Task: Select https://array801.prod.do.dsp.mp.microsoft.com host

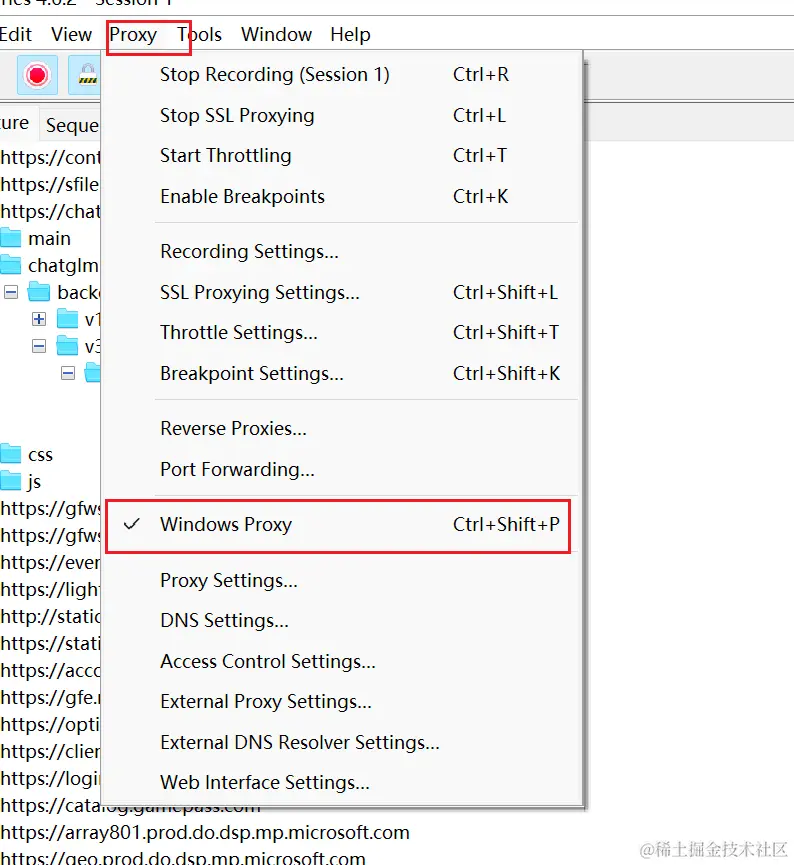Action: click(205, 833)
